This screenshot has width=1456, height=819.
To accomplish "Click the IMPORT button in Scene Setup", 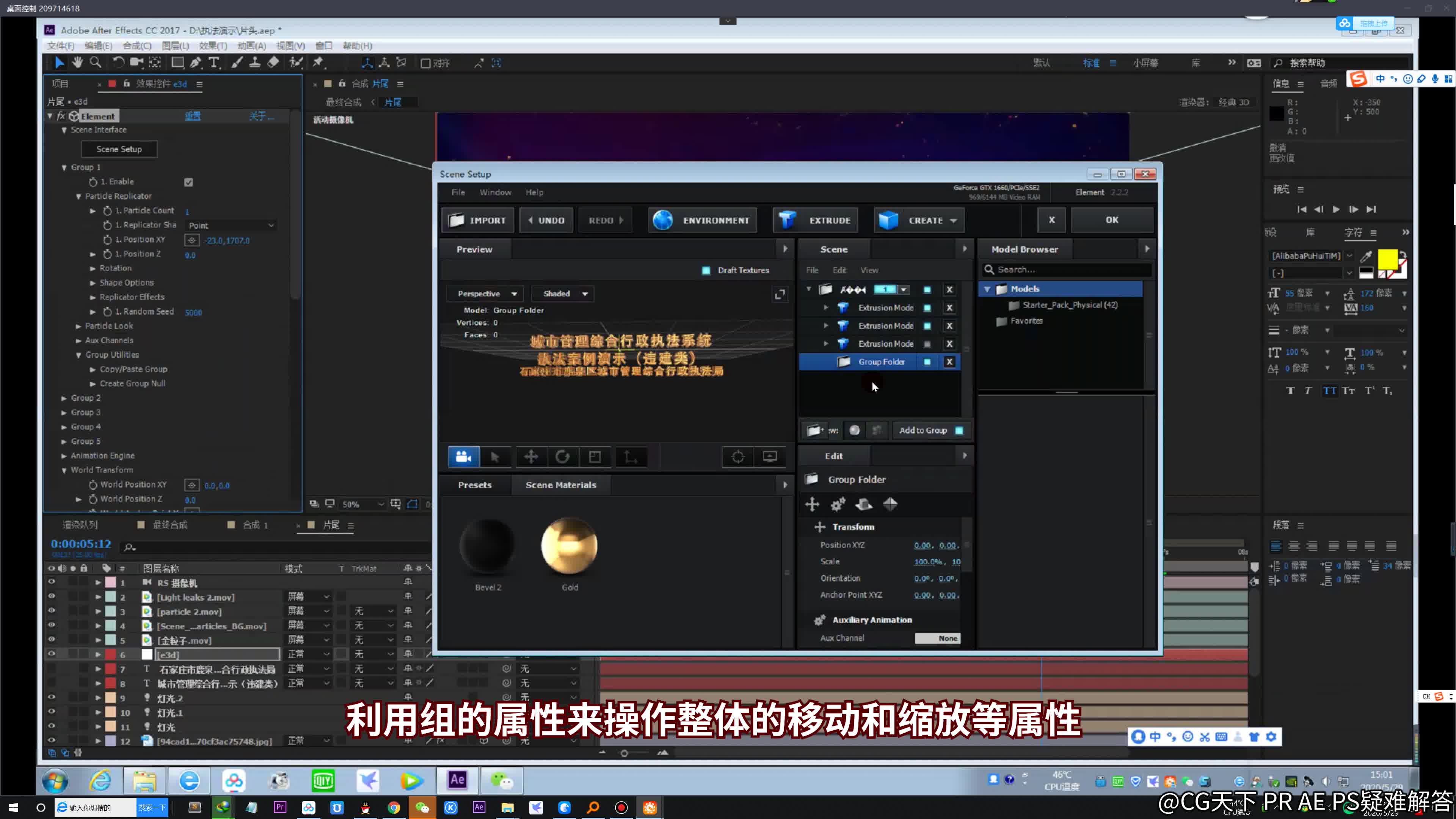I will 478,220.
